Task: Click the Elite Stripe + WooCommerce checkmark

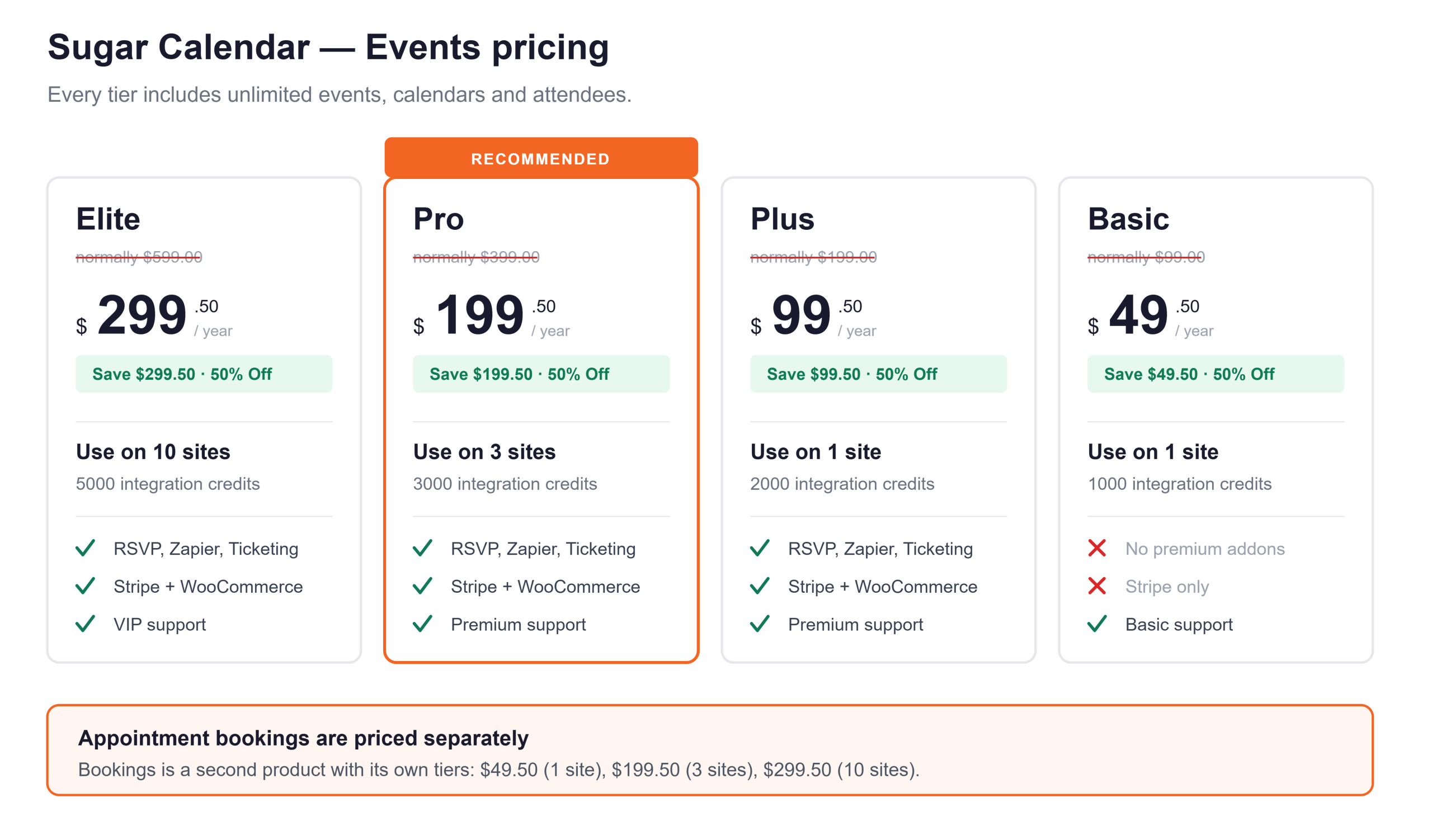Action: coord(85,586)
